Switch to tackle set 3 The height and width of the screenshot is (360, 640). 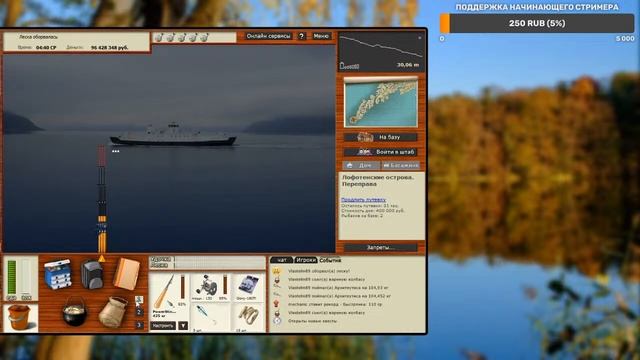click(x=139, y=325)
